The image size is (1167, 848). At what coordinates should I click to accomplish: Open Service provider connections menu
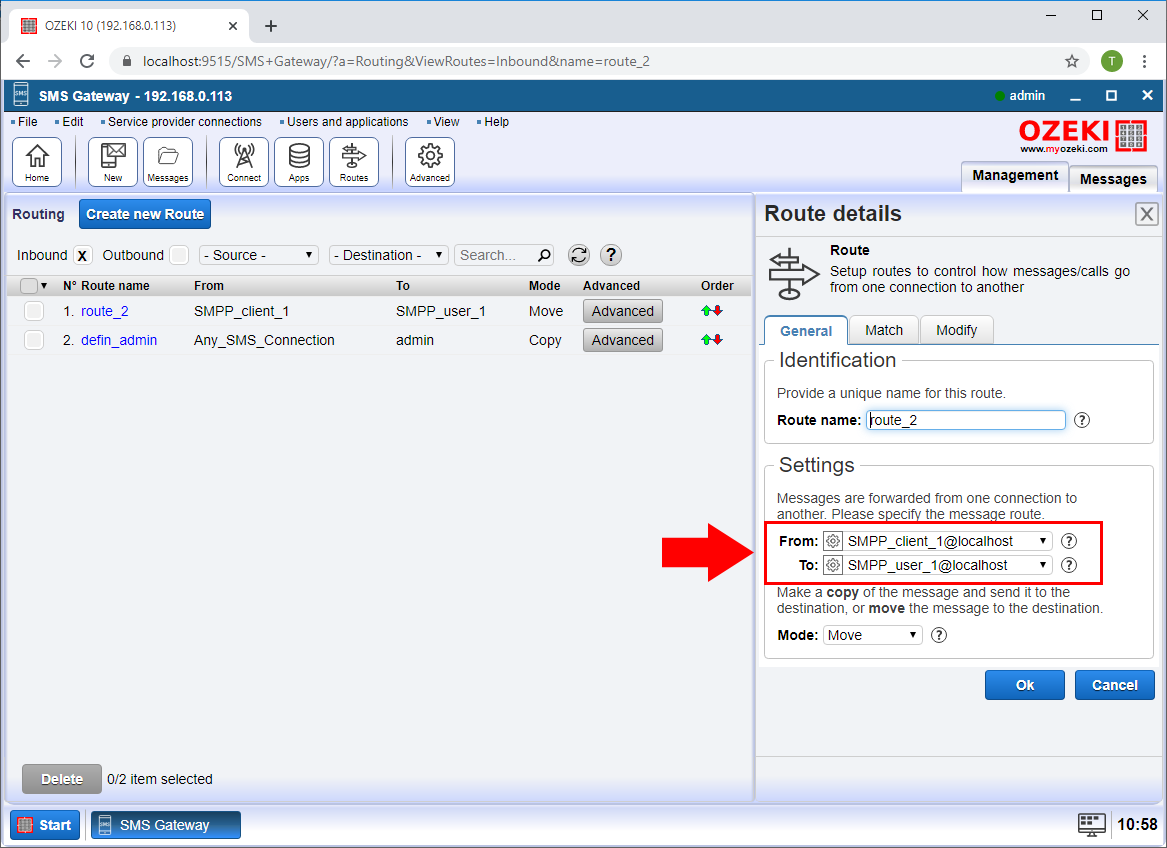[185, 122]
